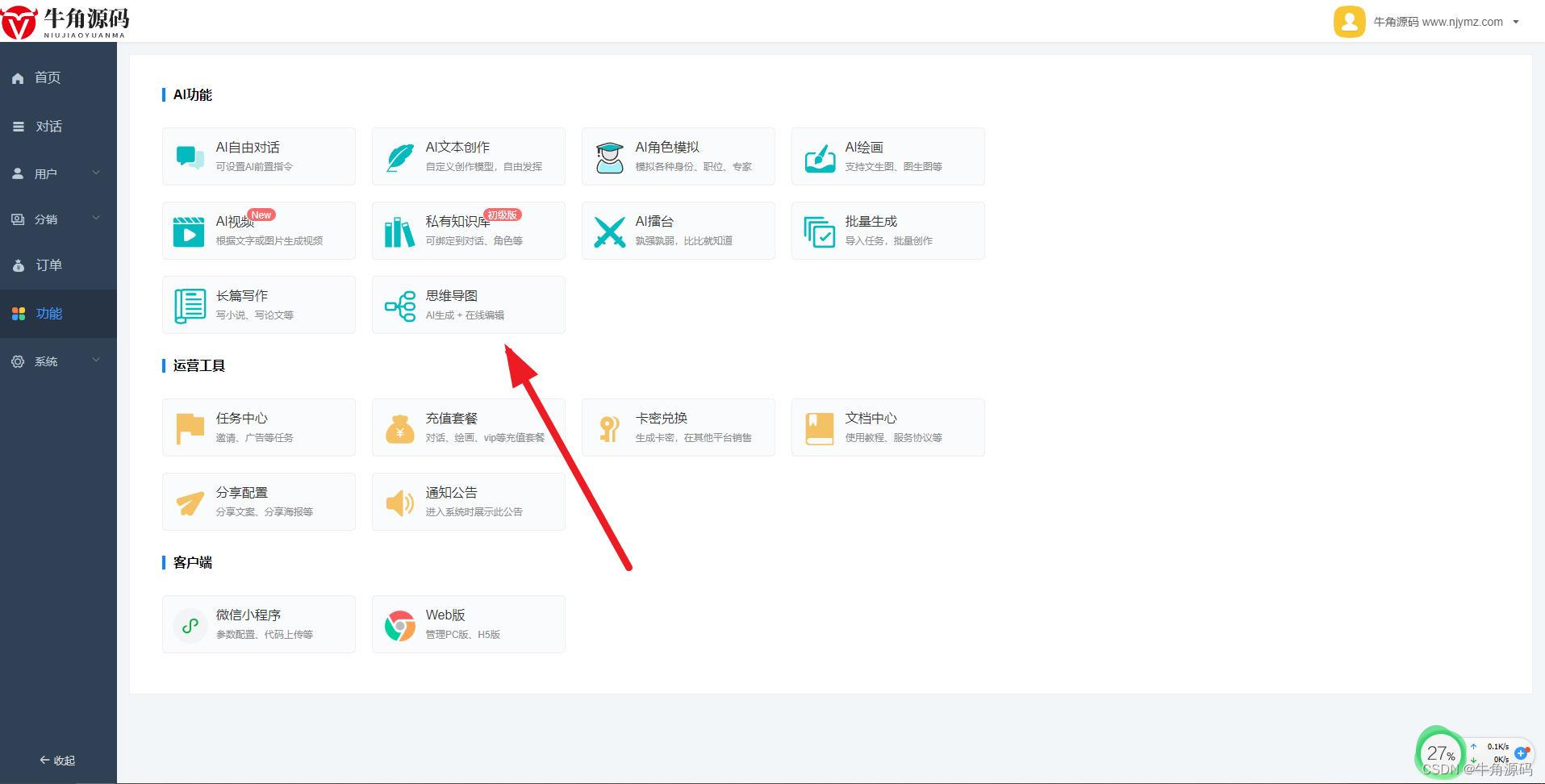
Task: Click the list icon beside 对话
Action: coord(18,127)
